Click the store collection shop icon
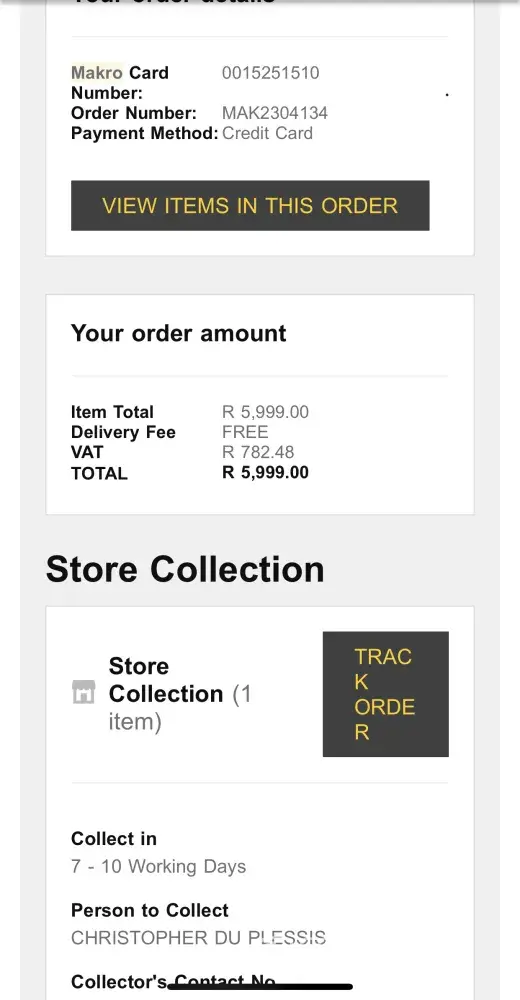520x1000 pixels. coord(84,693)
